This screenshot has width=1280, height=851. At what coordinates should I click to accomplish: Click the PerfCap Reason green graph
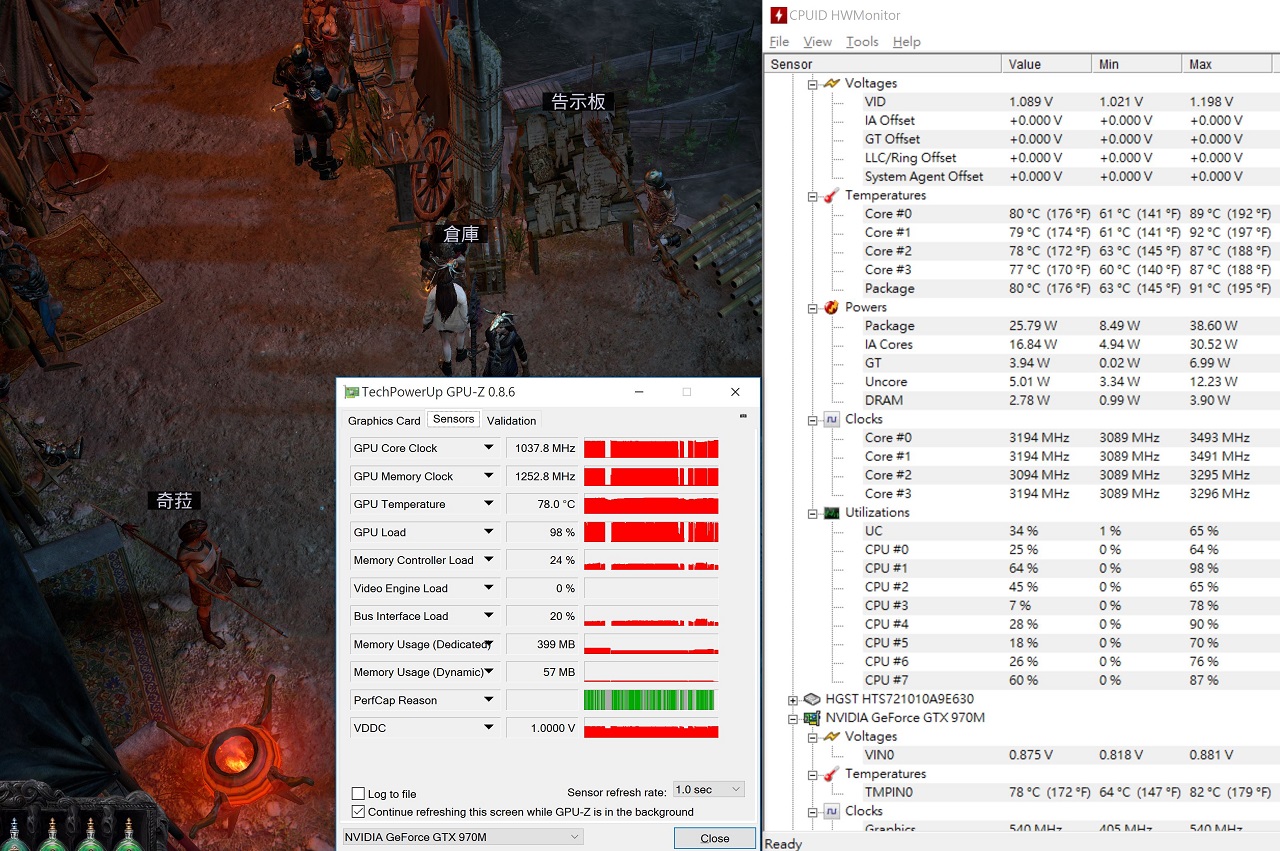click(x=651, y=700)
